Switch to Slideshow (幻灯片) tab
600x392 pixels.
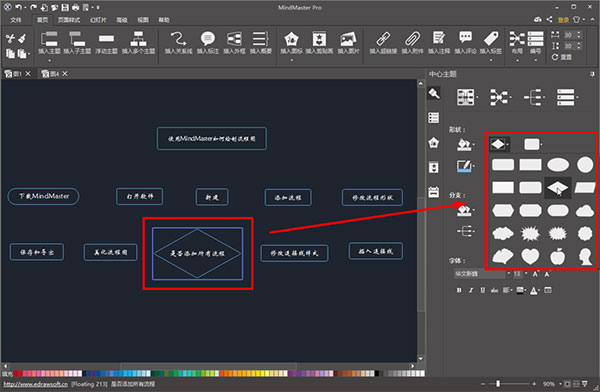click(98, 20)
